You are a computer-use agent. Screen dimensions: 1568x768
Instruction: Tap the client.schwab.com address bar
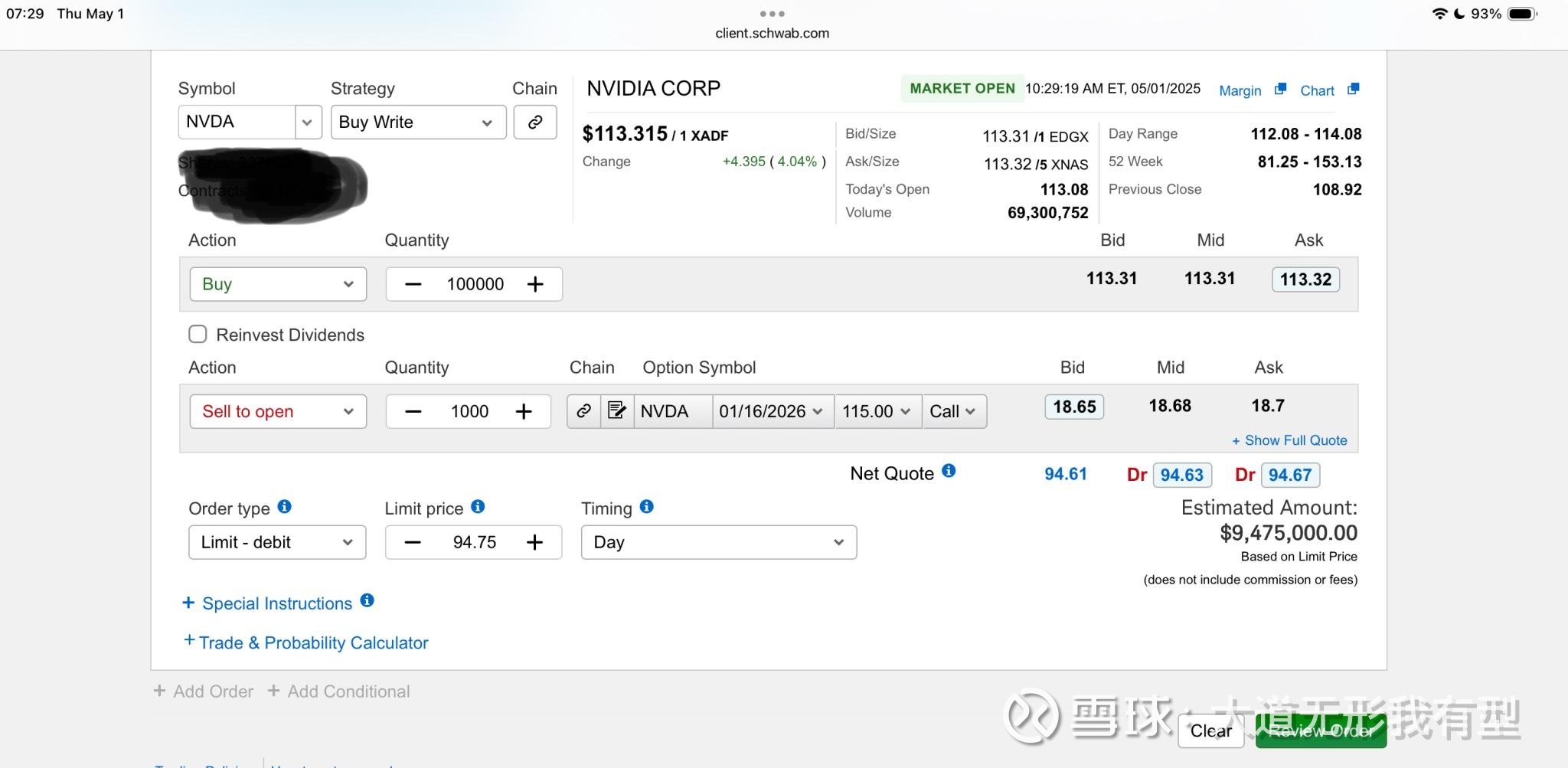tap(772, 33)
